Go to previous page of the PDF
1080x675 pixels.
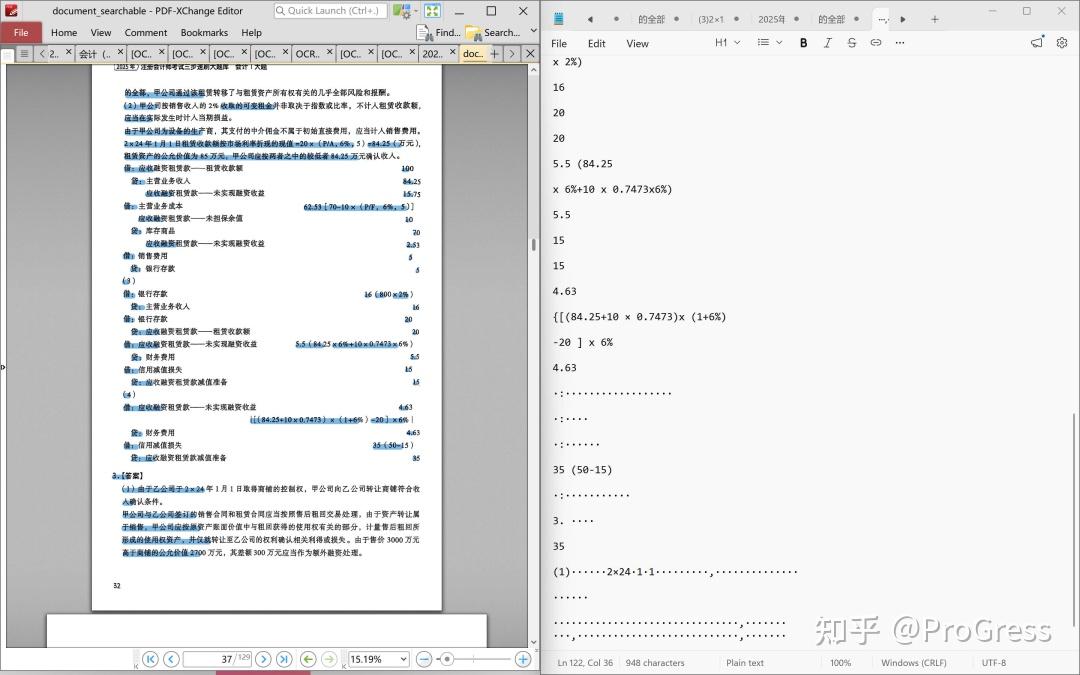[x=172, y=659]
